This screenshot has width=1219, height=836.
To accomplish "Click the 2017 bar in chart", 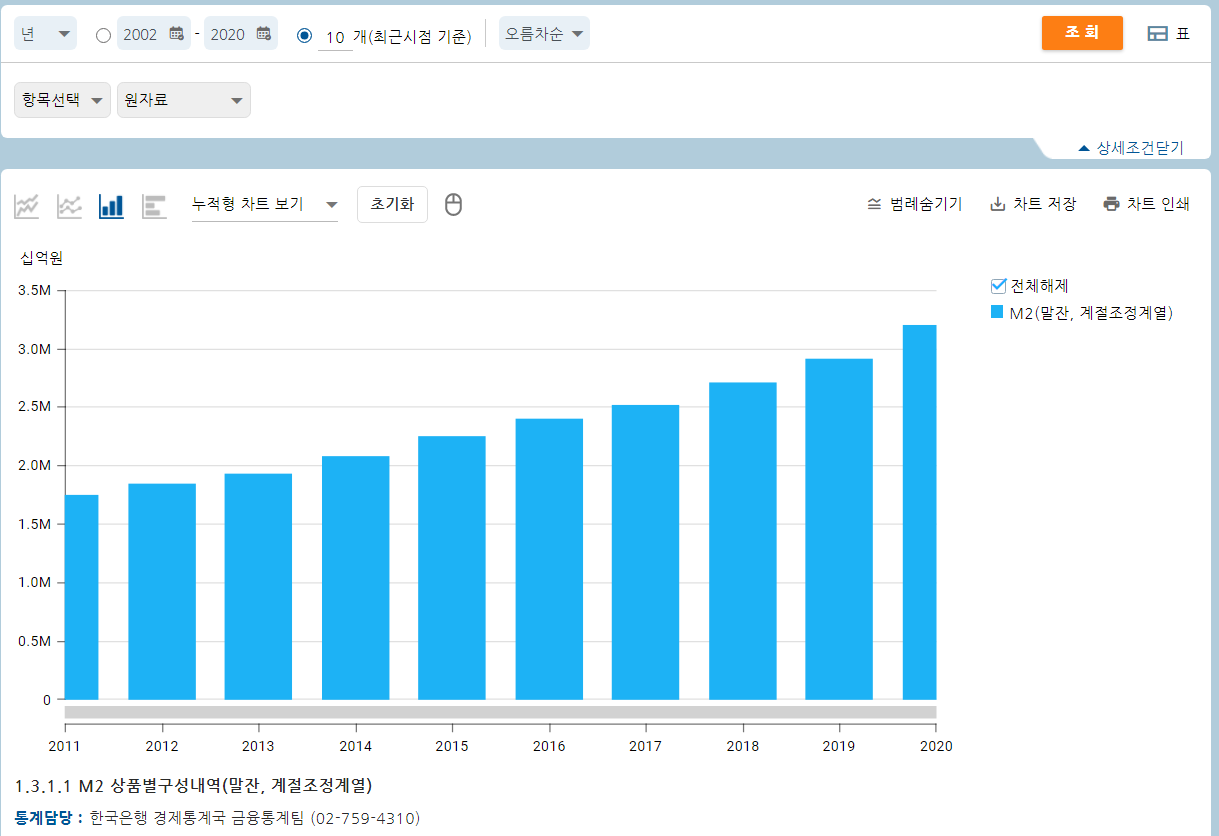I will point(645,552).
